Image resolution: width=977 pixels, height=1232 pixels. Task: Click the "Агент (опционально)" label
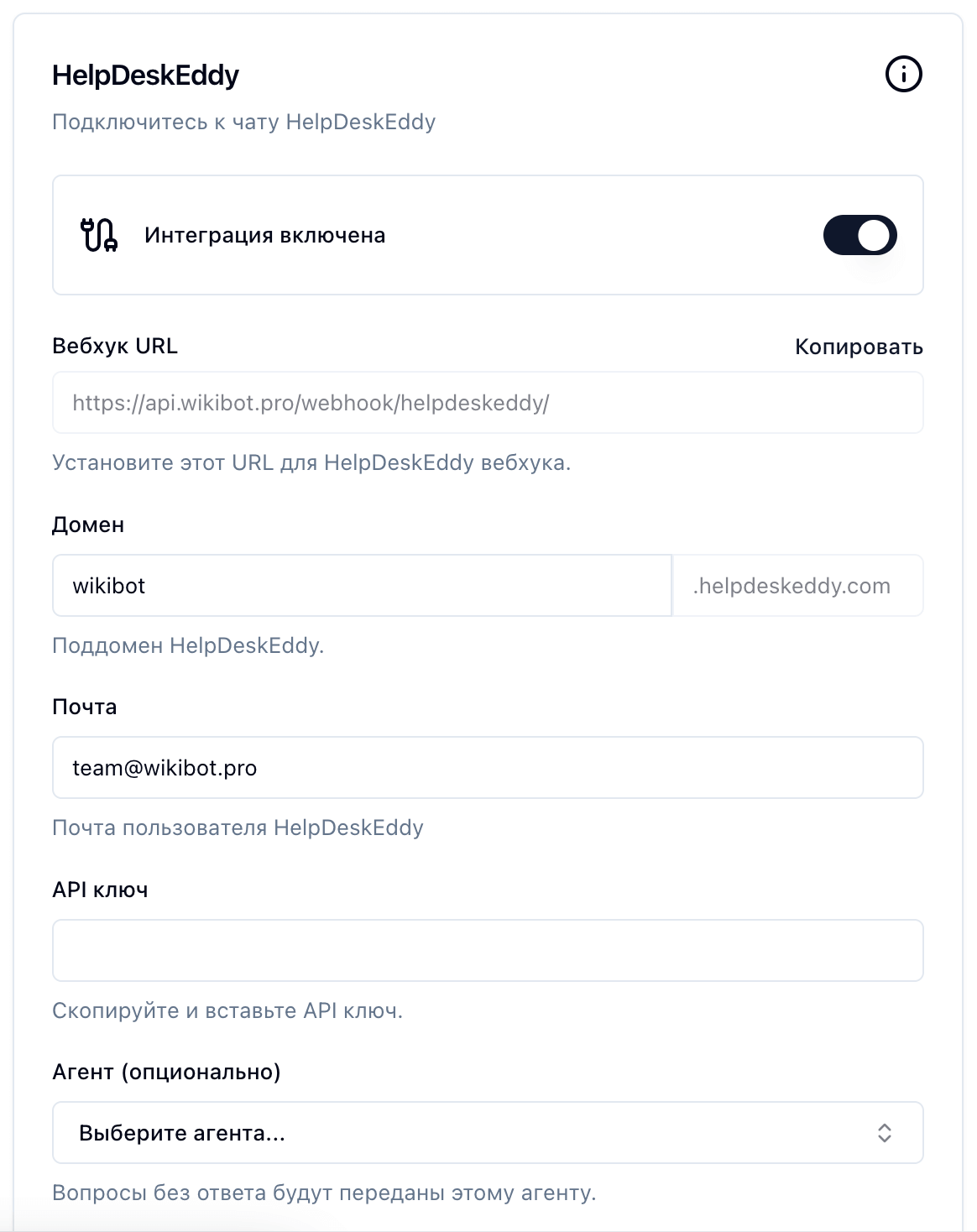click(x=166, y=1072)
